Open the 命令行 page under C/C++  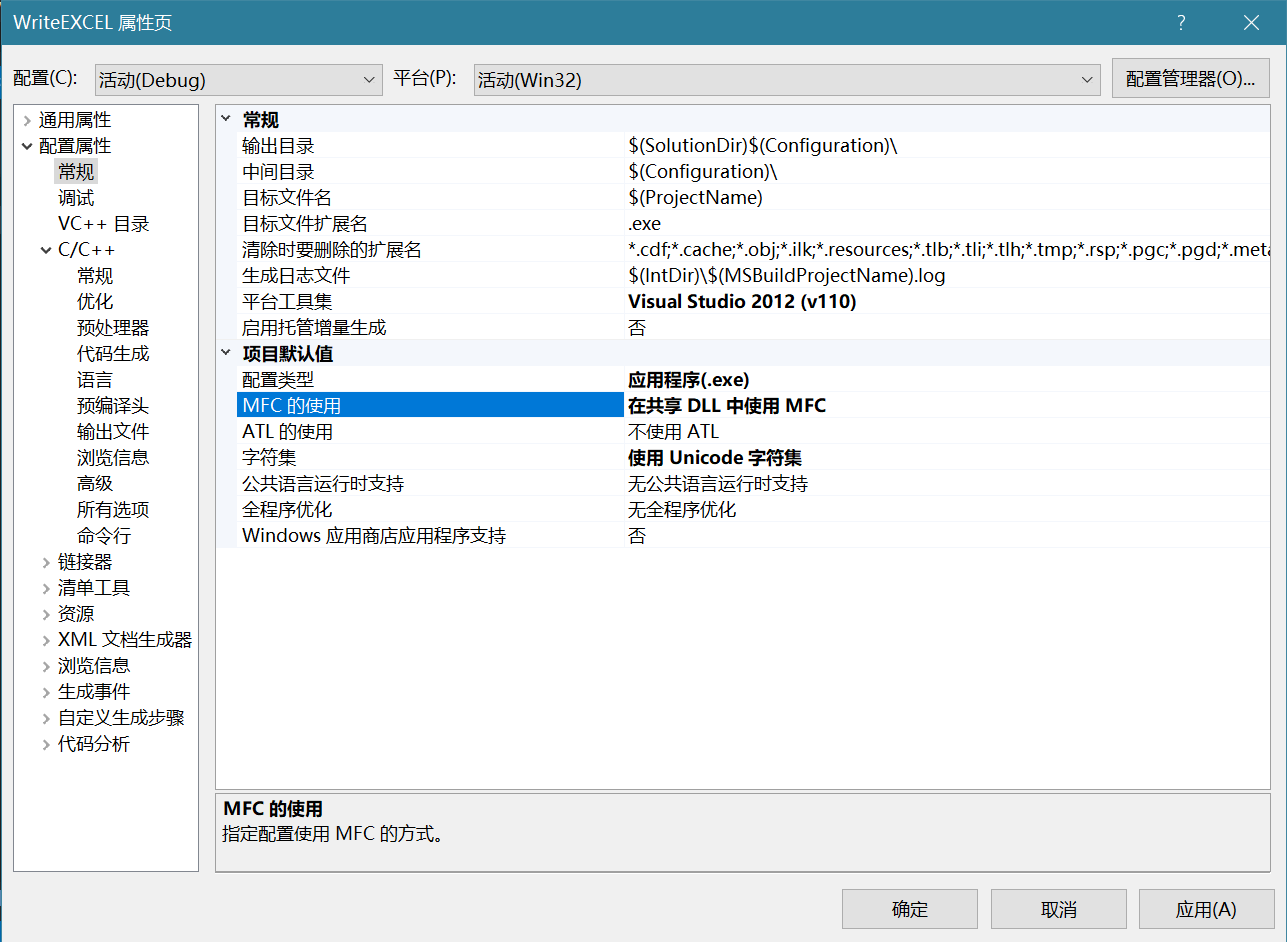coord(104,536)
